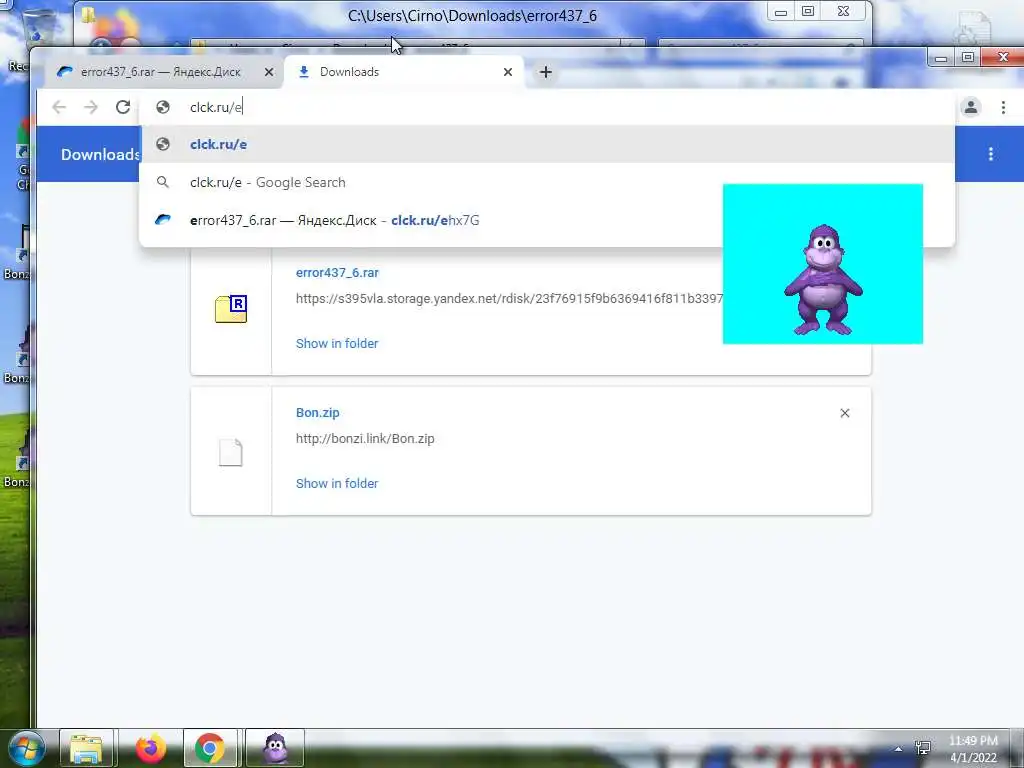Click the http://bonzi.link/Bon.zip source URL
Viewport: 1024px width, 768px height.
coord(365,439)
